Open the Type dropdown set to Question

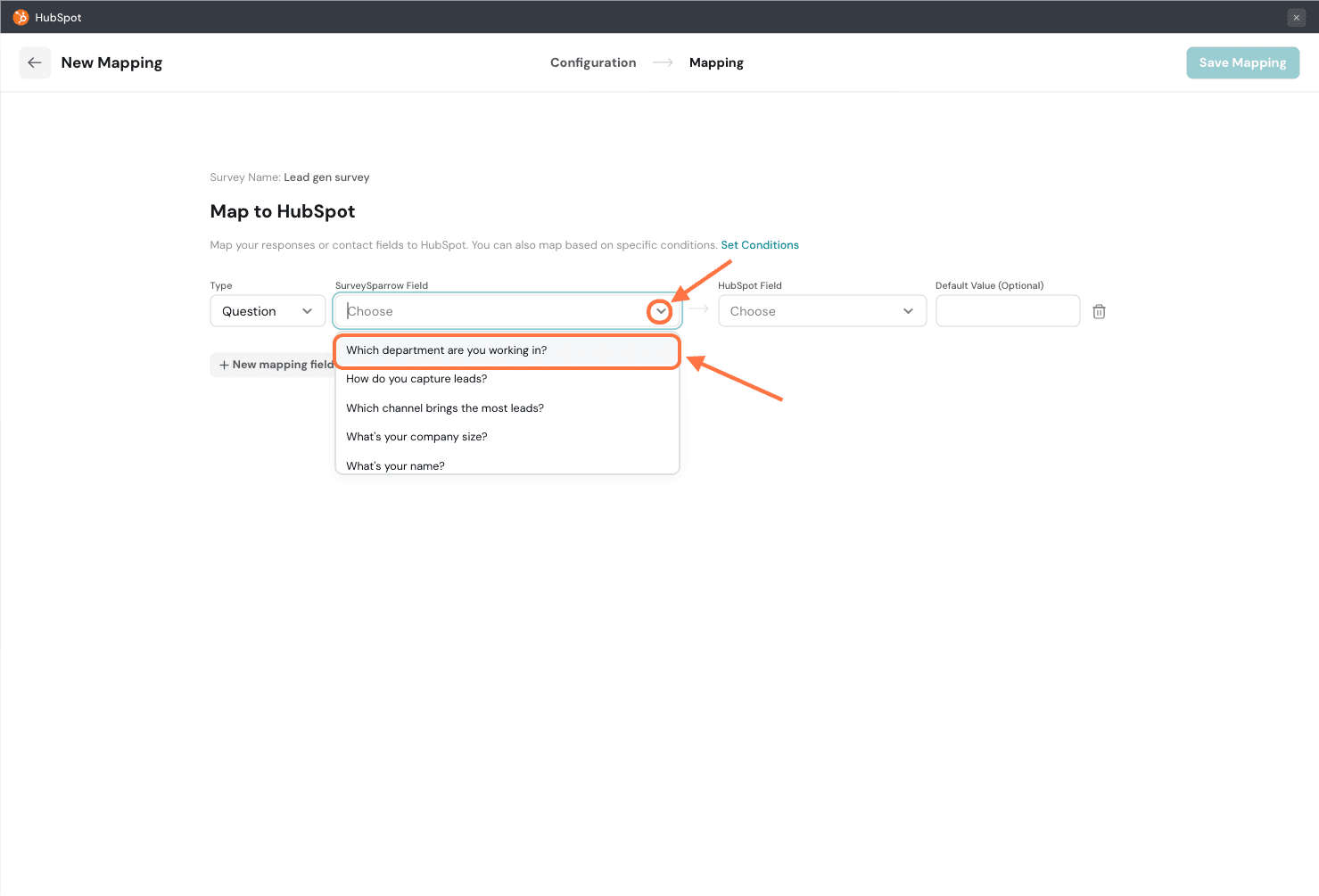click(x=268, y=311)
